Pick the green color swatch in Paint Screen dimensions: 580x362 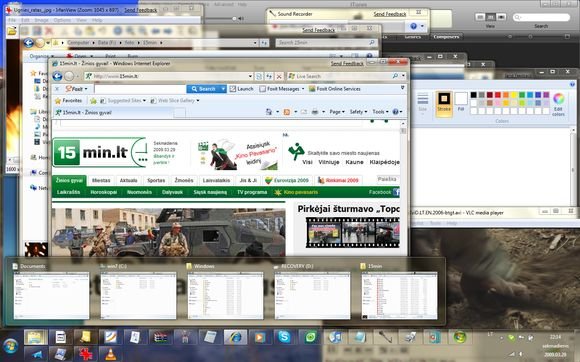coord(522,95)
